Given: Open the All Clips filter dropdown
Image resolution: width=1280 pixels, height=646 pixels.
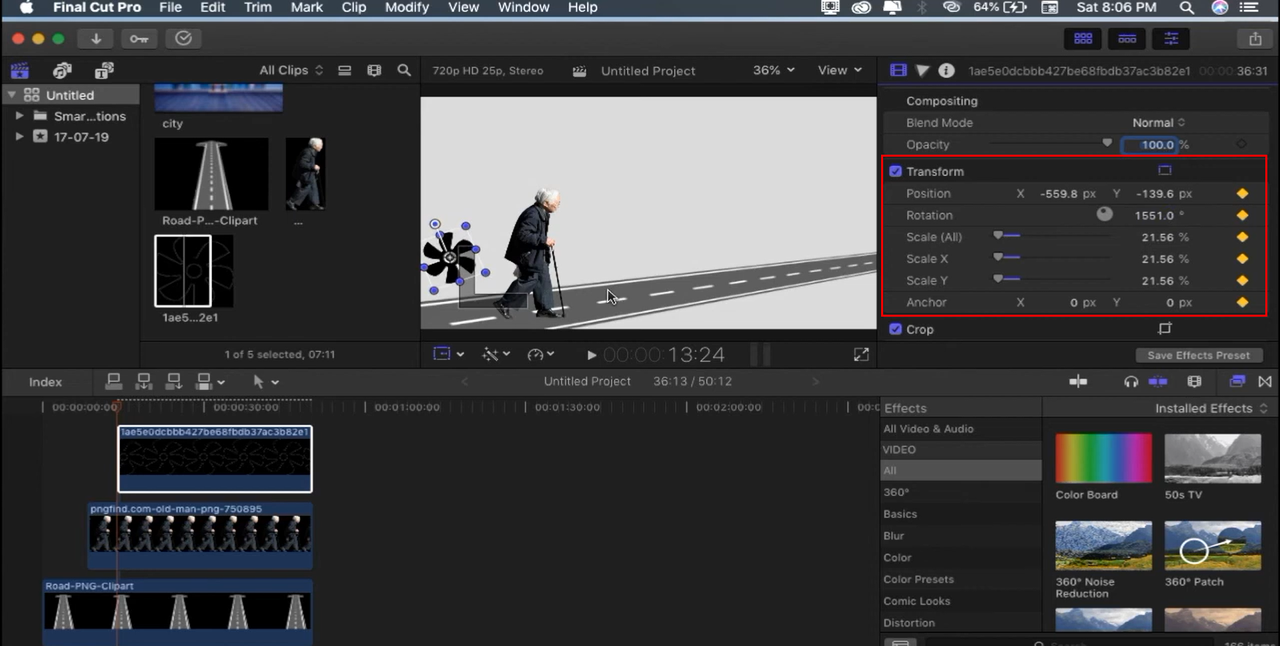Looking at the screenshot, I should tap(291, 71).
